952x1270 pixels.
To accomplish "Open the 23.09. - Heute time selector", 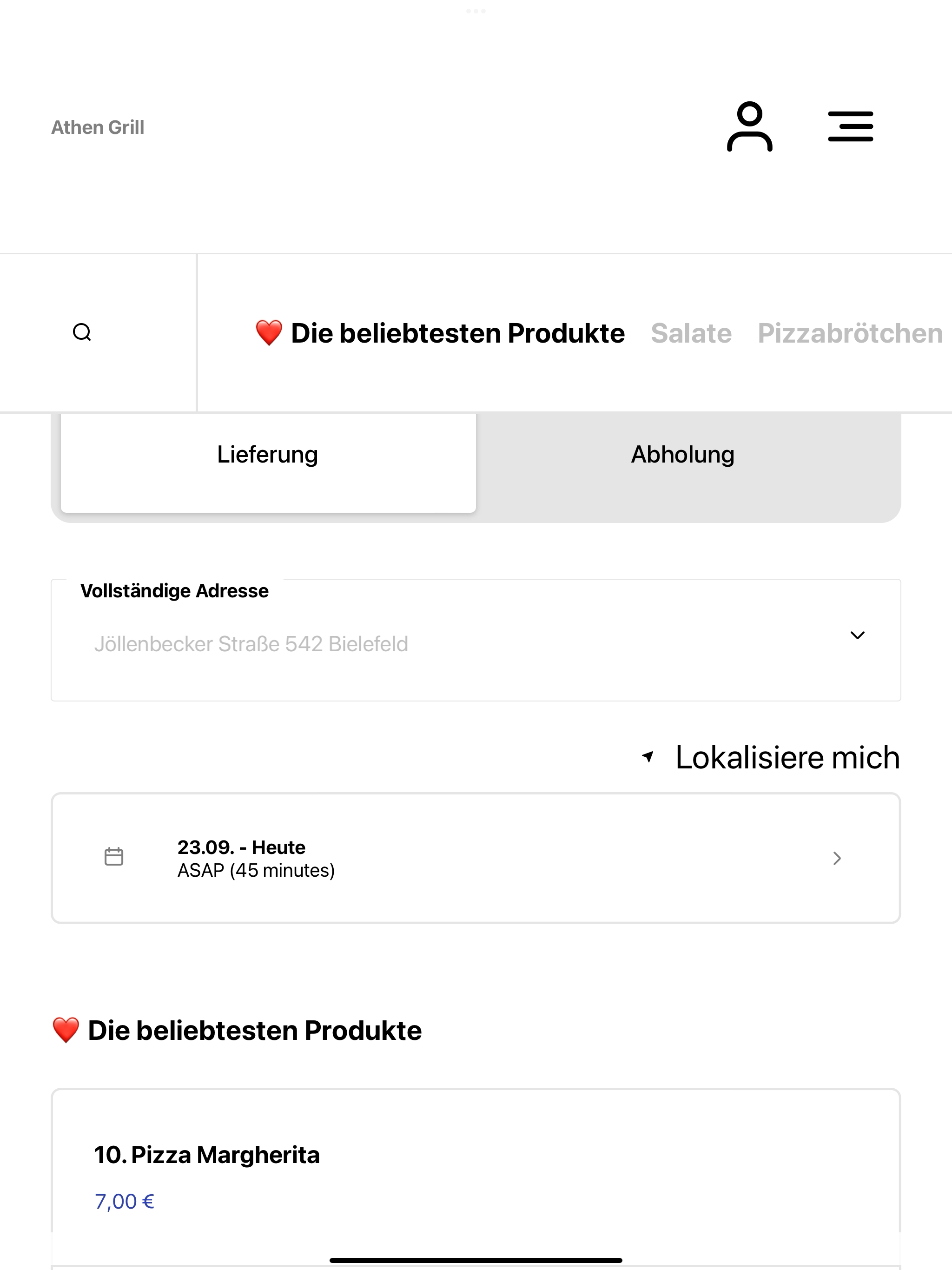I will click(x=476, y=858).
